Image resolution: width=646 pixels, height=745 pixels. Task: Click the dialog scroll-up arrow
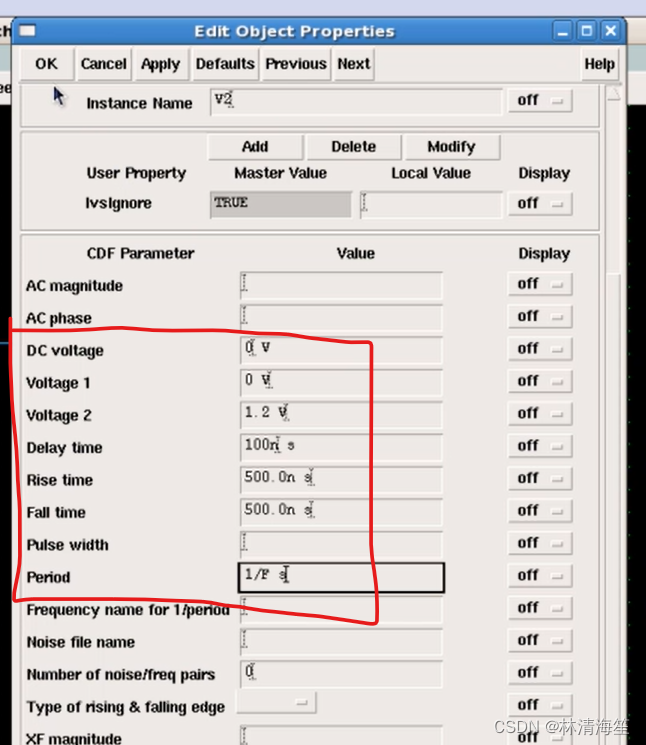tap(614, 94)
